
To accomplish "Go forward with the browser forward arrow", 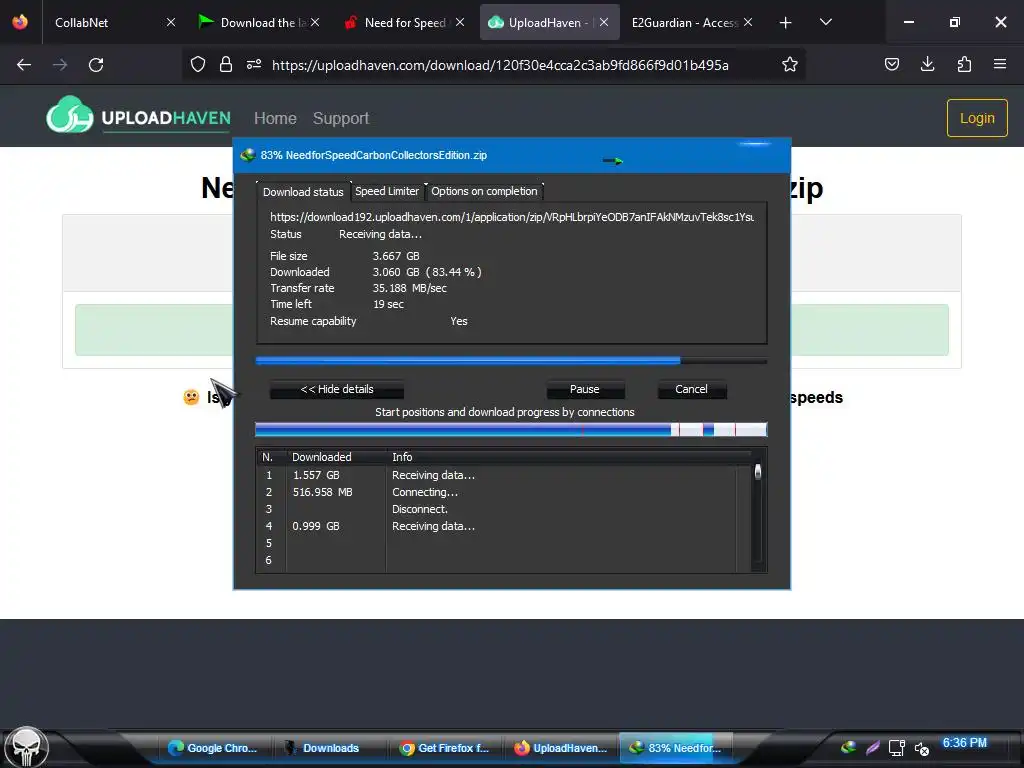I will point(60,65).
